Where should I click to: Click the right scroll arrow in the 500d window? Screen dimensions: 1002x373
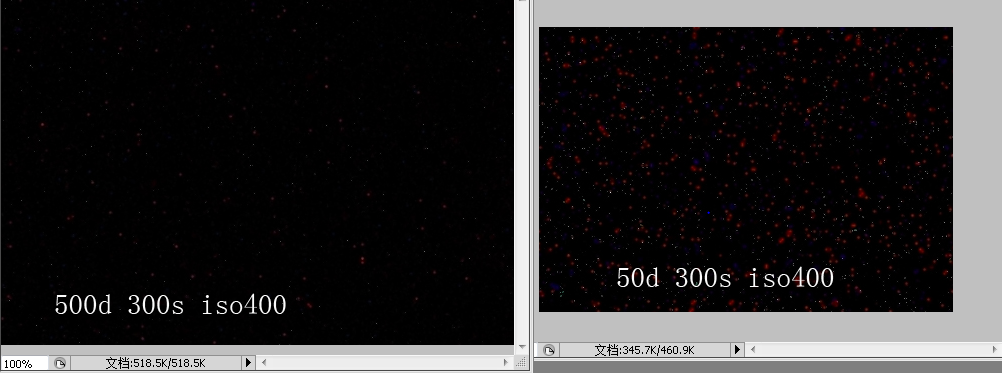(506, 363)
